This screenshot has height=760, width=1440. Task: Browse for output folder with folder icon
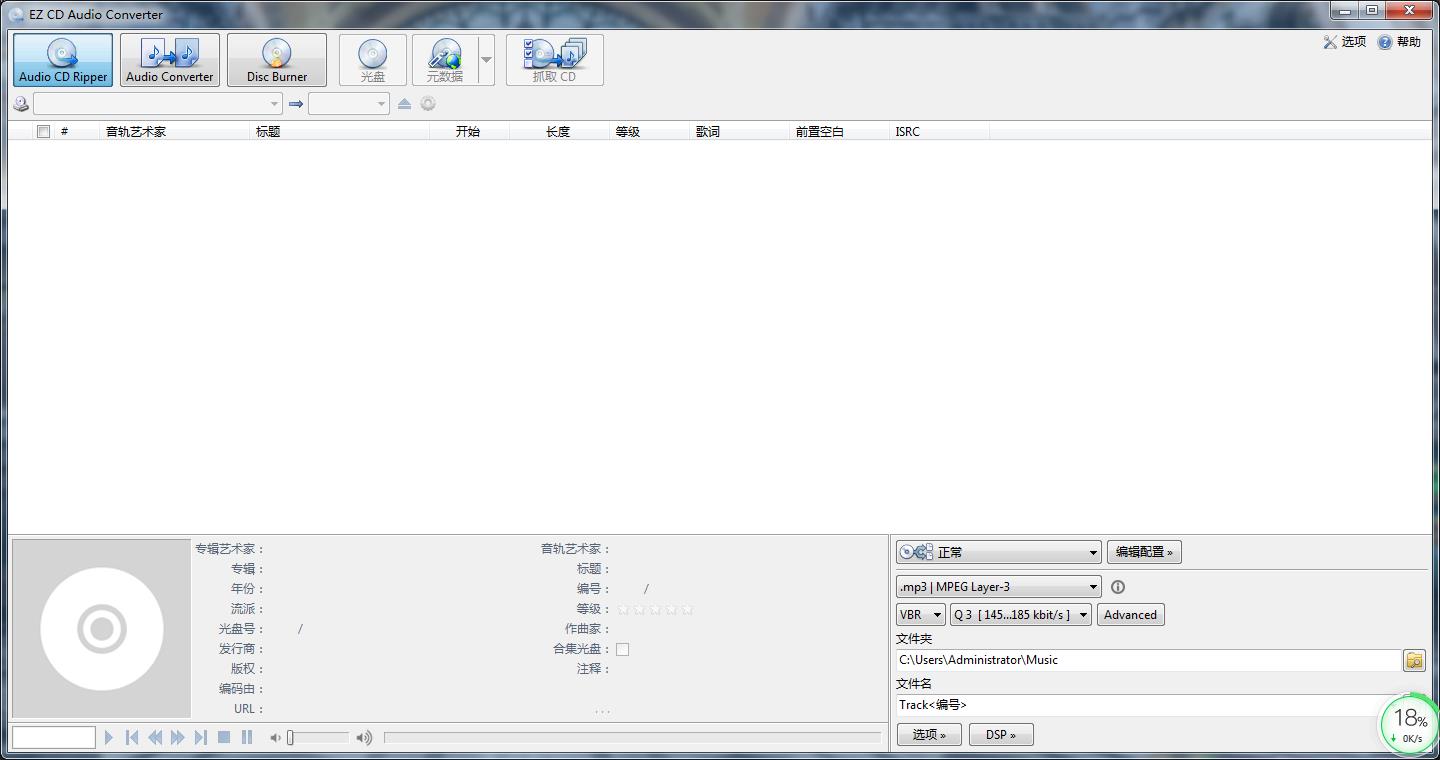[x=1414, y=660]
